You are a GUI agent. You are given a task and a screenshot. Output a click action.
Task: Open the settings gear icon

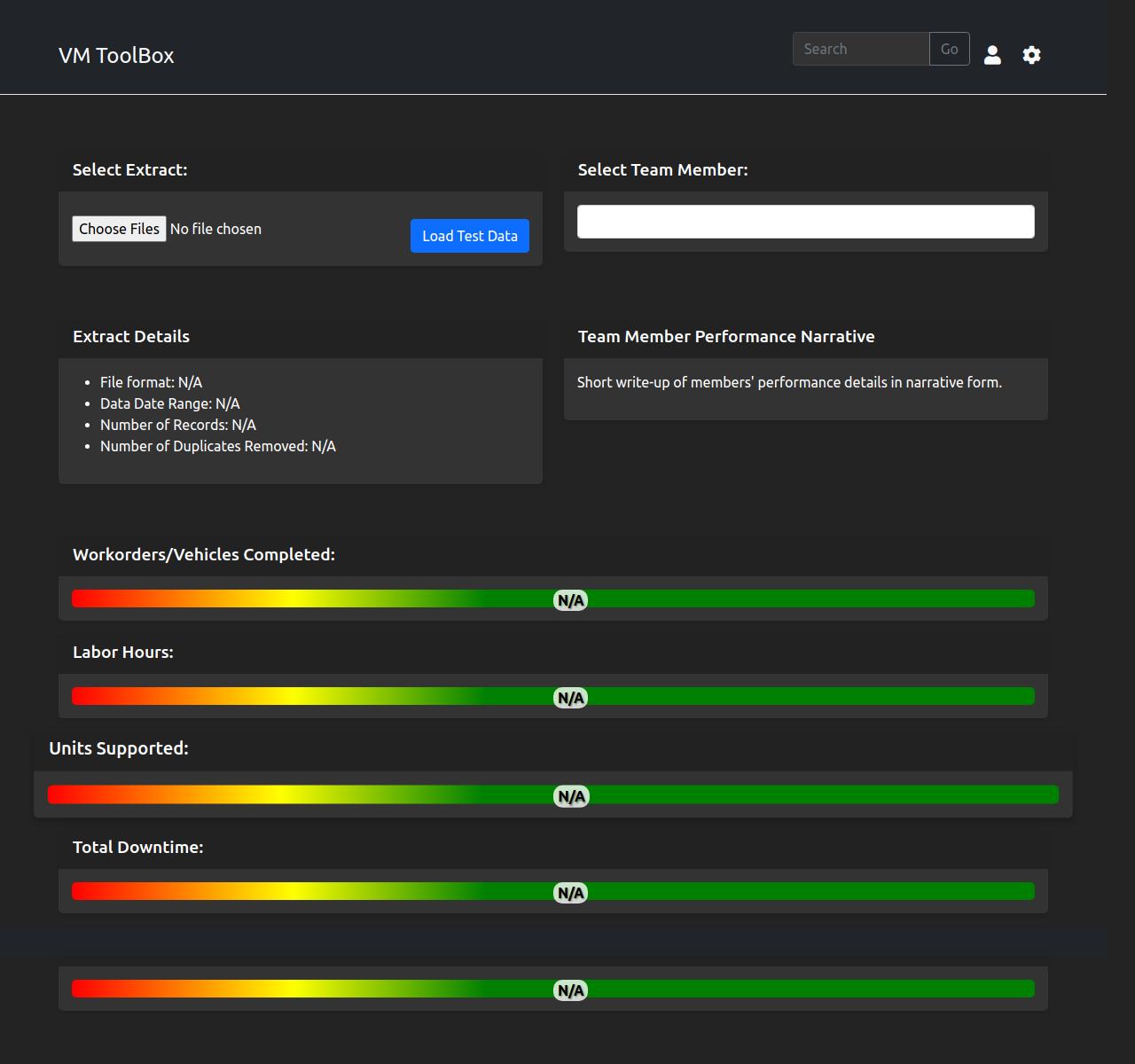click(x=1031, y=55)
